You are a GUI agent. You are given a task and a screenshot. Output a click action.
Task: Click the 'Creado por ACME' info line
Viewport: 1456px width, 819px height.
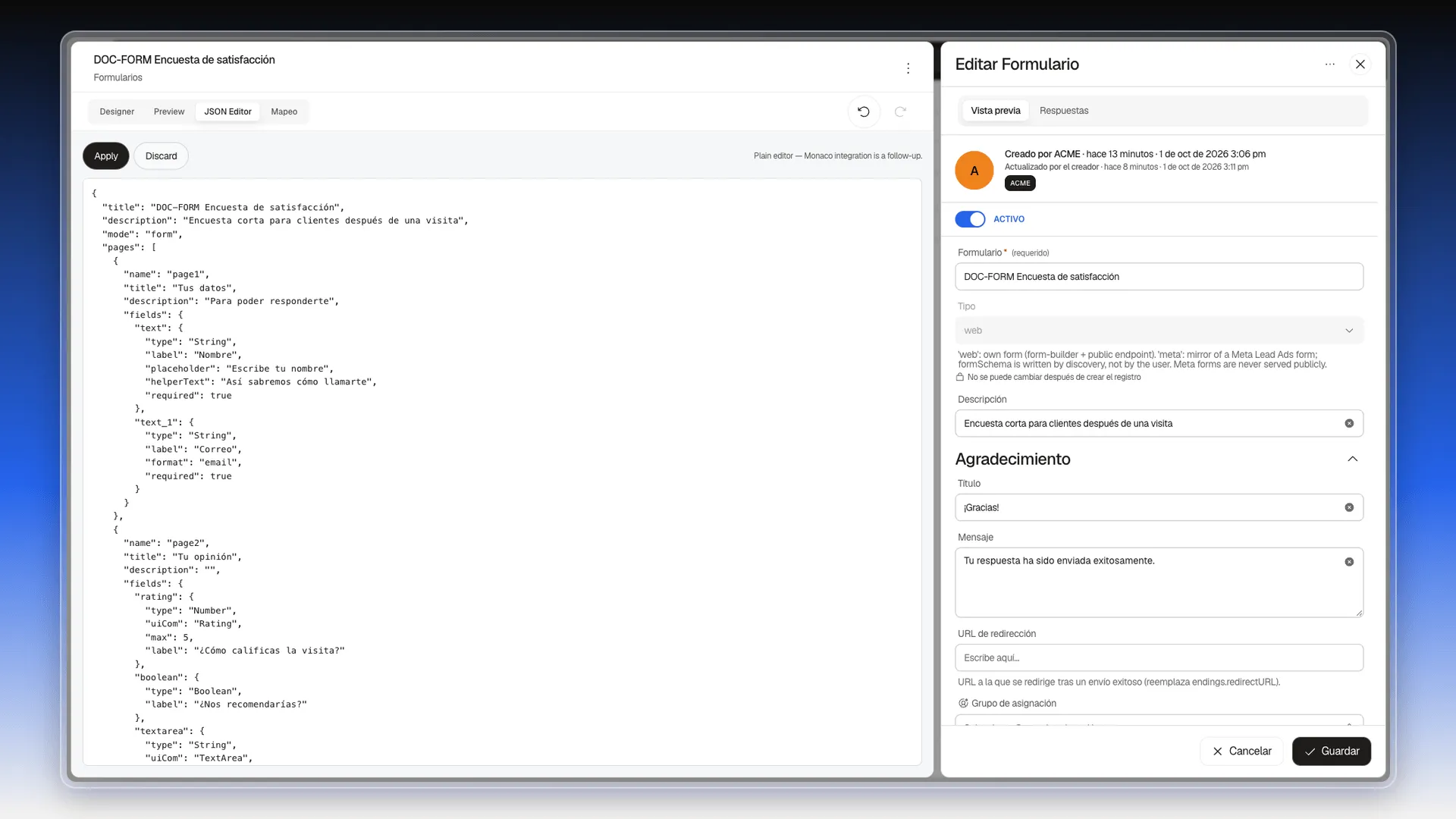click(x=1134, y=155)
